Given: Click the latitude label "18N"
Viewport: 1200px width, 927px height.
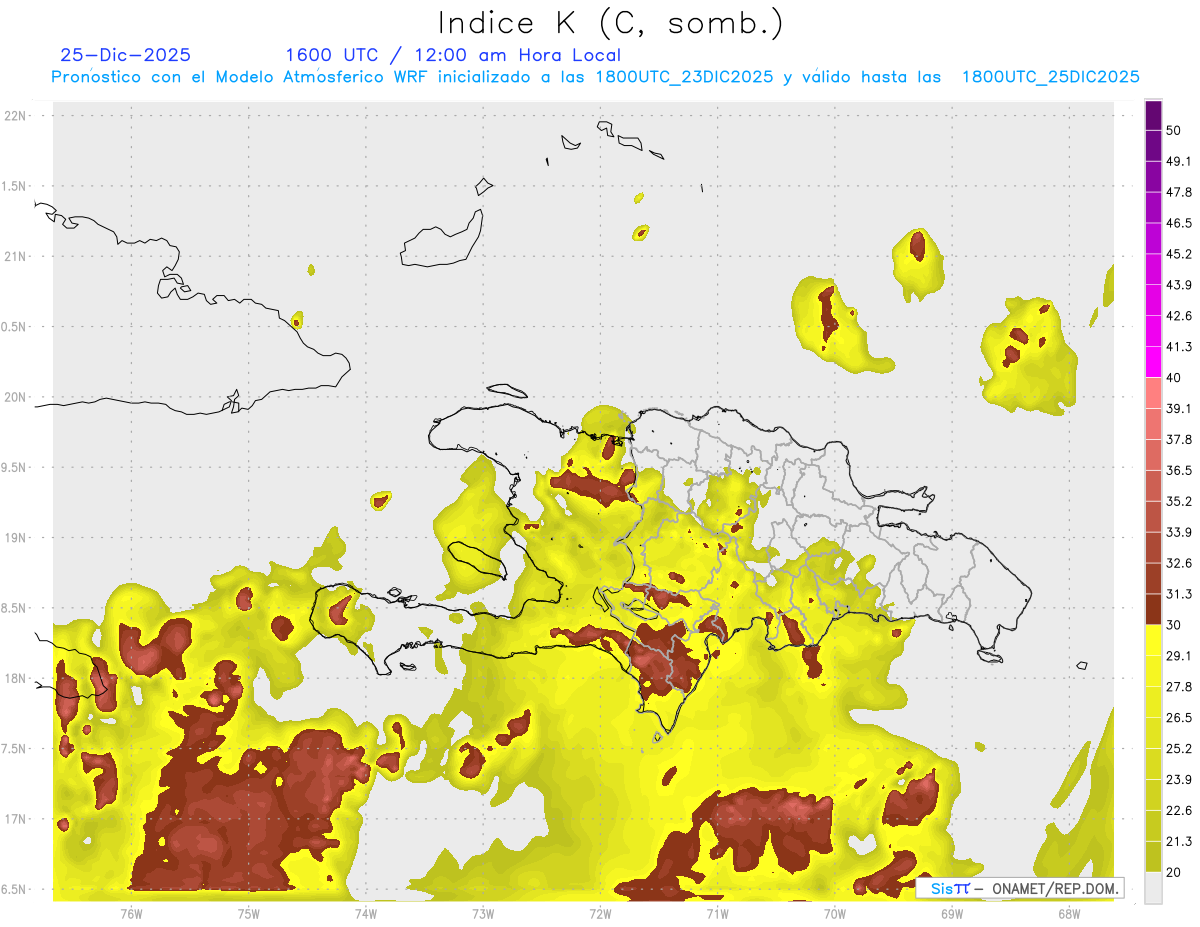Looking at the screenshot, I should (x=15, y=679).
